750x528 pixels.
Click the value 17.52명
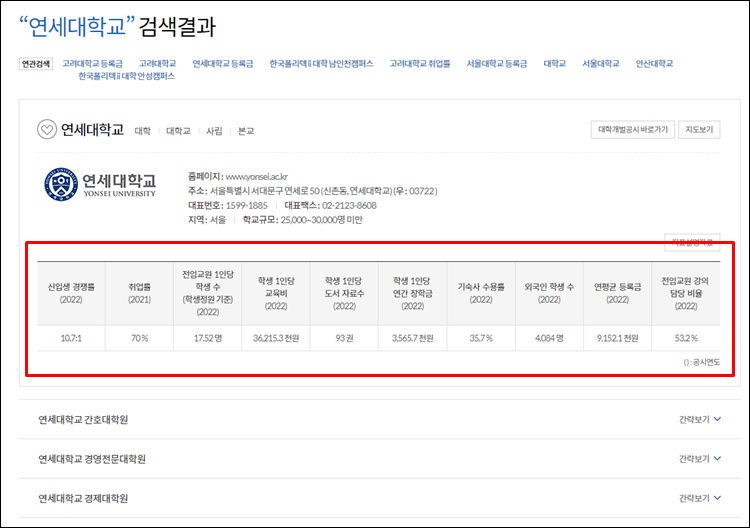pyautogui.click(x=208, y=338)
